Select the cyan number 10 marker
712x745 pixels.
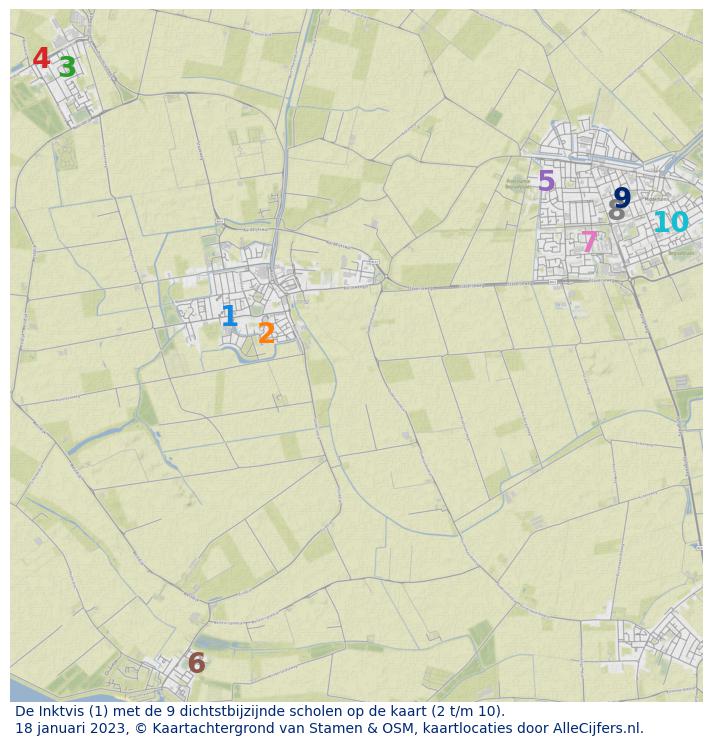point(670,223)
